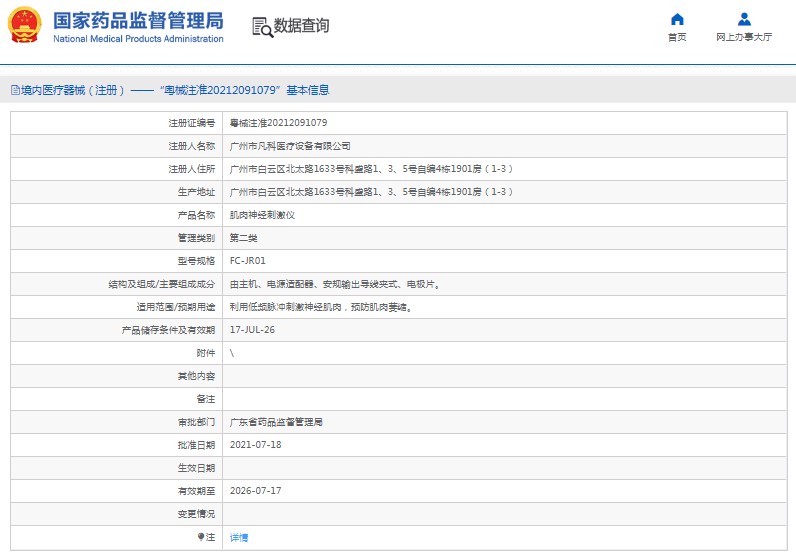Select registrant 广州市凡科医疗设备有限公司
Screen dimensions: 796x556
click(x=290, y=146)
